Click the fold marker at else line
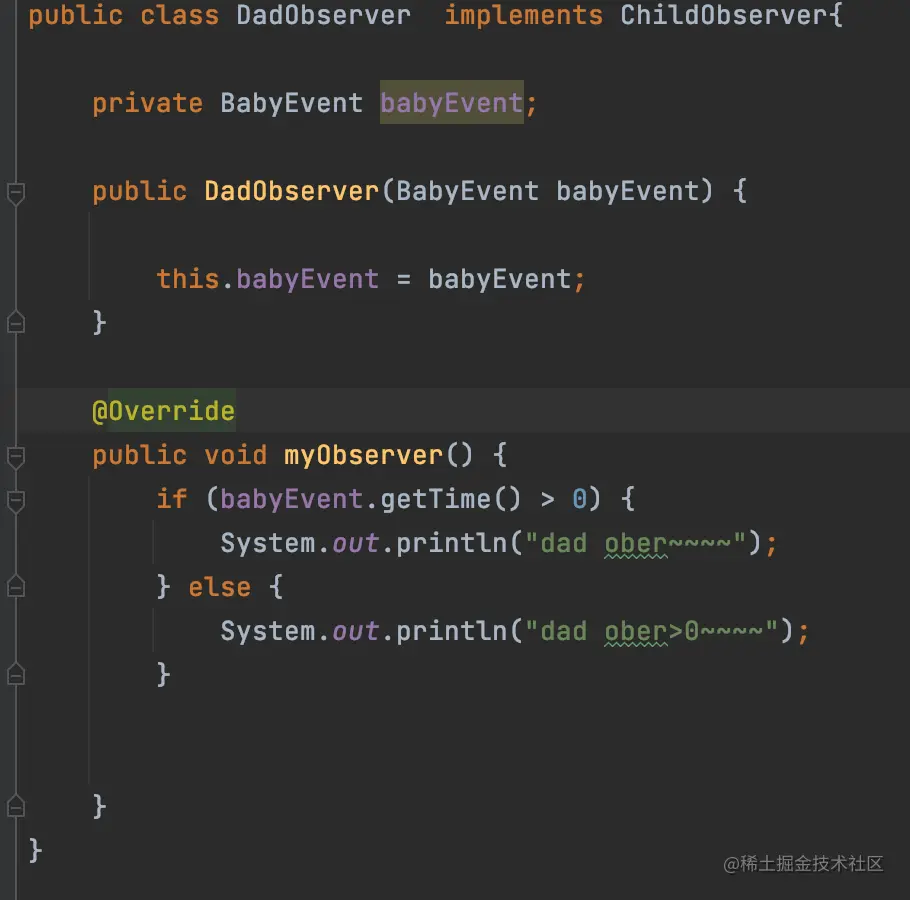Viewport: 910px width, 900px height. click(x=16, y=586)
